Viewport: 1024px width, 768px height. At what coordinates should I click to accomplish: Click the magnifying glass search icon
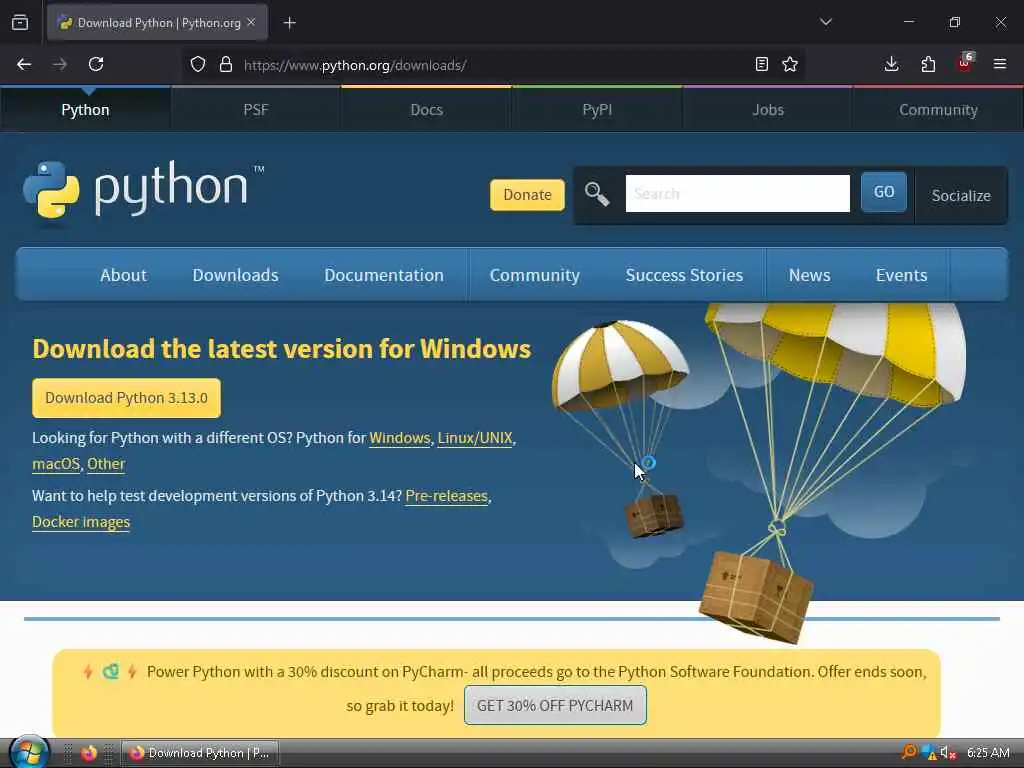597,194
